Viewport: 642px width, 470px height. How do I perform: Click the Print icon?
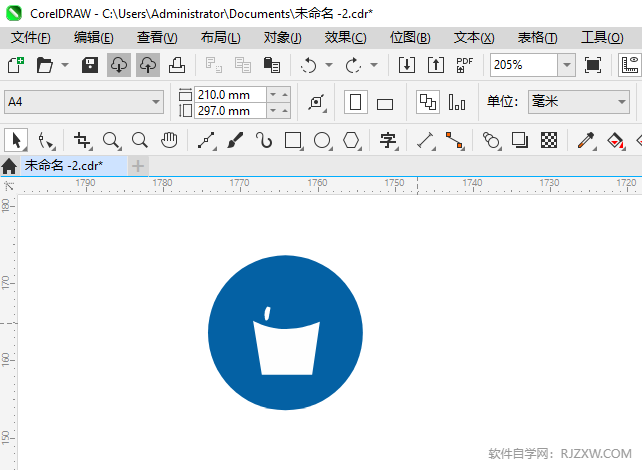(177, 65)
